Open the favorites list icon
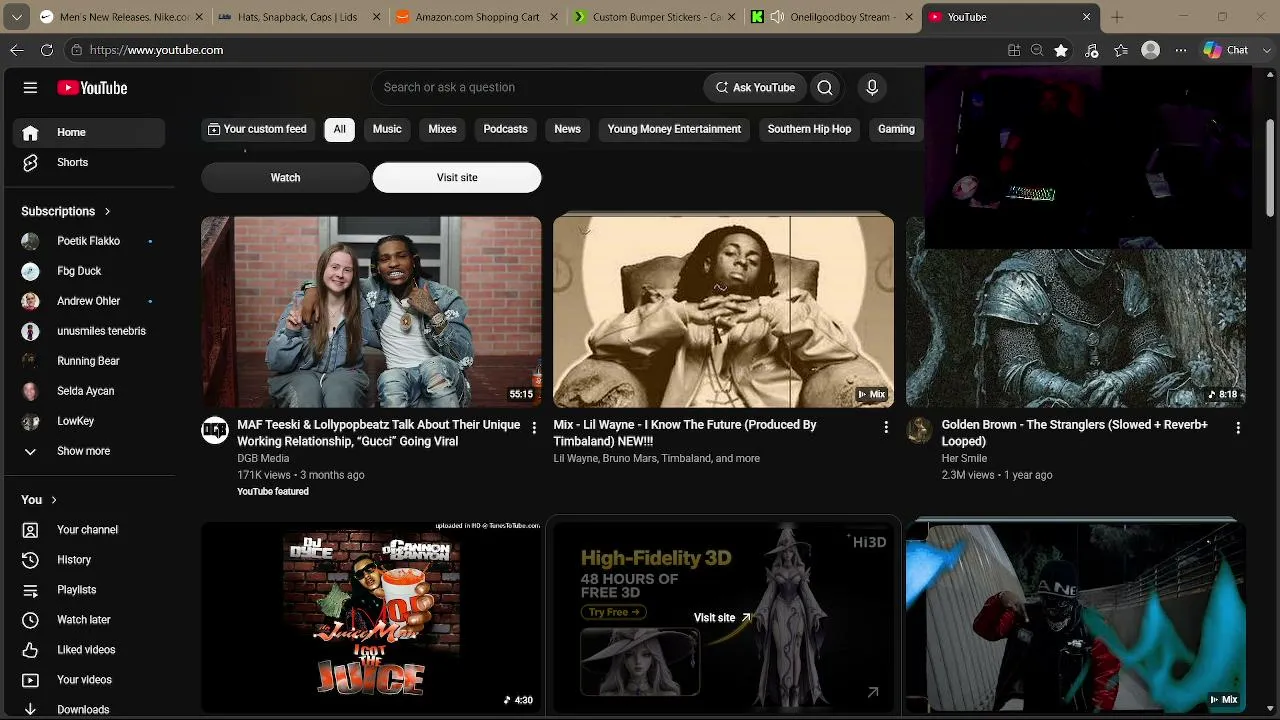Screen dimensions: 1280x720 point(1121,50)
